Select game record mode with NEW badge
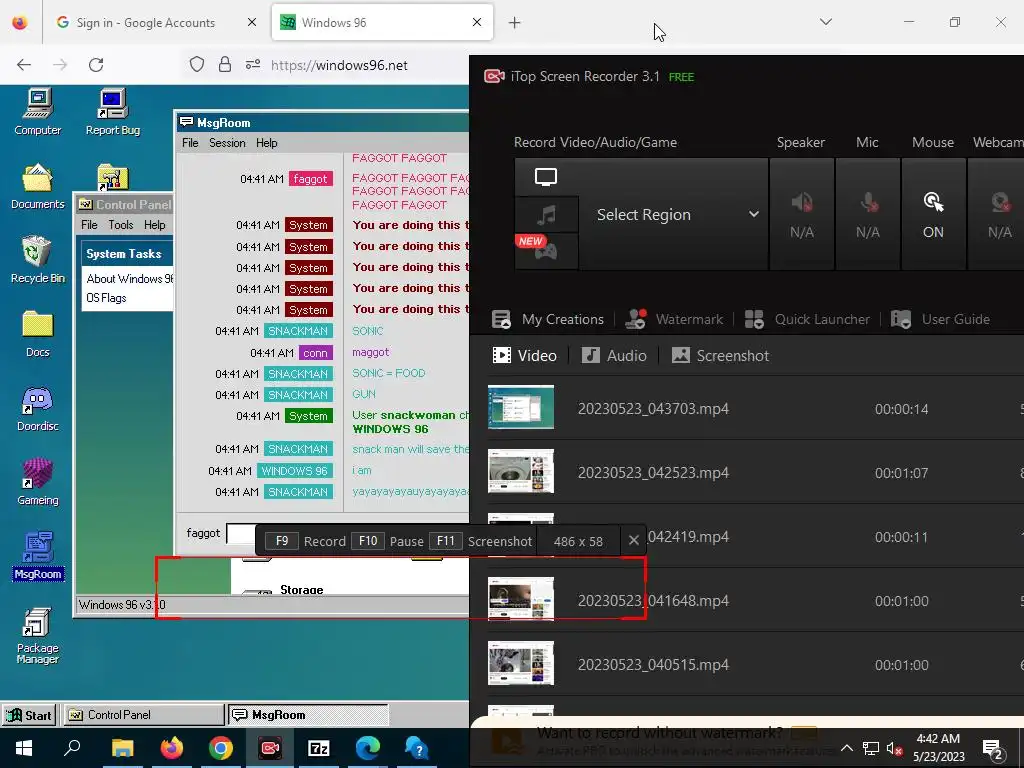The height and width of the screenshot is (768, 1024). coord(546,251)
